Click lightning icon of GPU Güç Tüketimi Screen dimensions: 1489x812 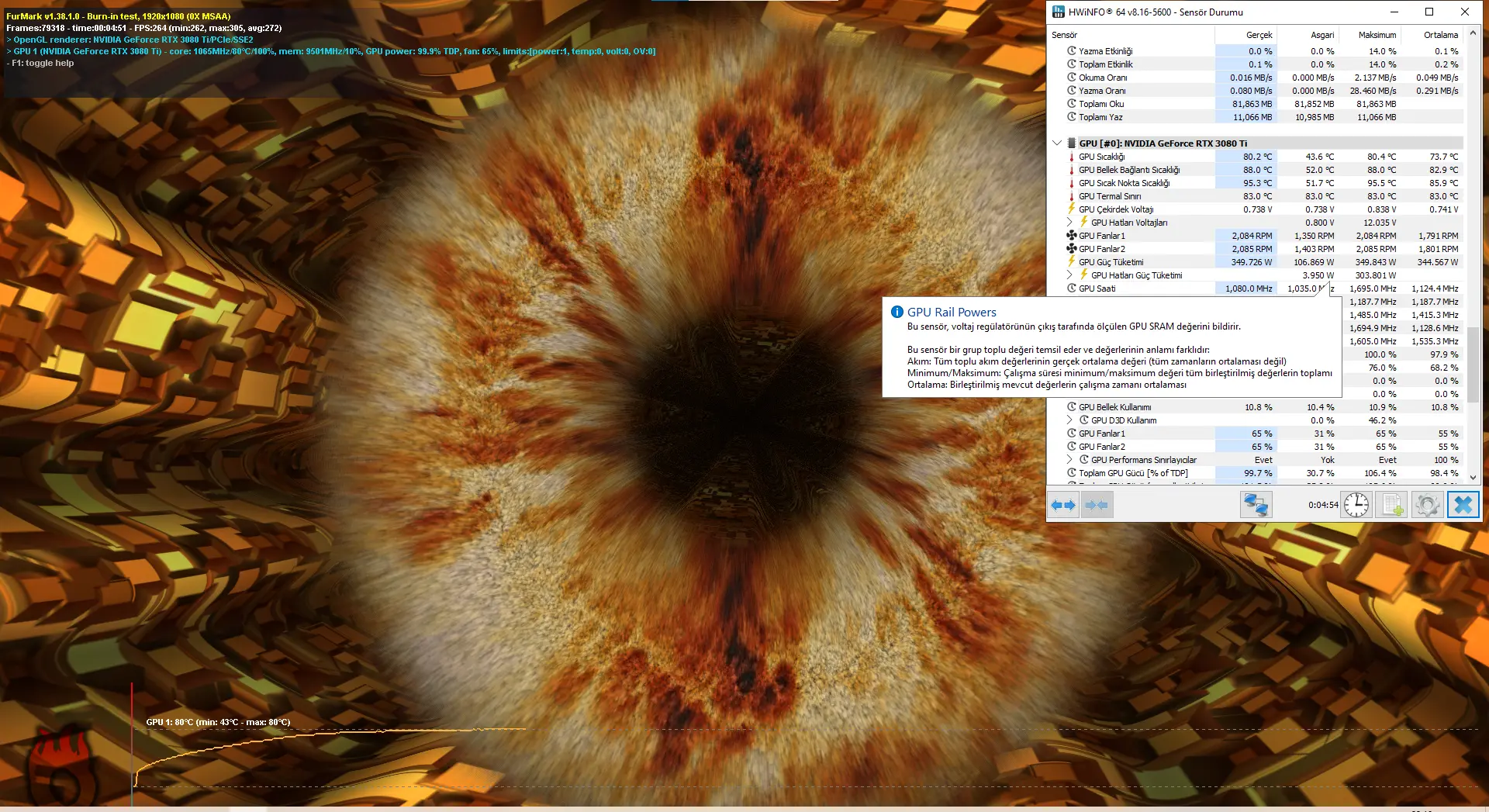tap(1072, 261)
